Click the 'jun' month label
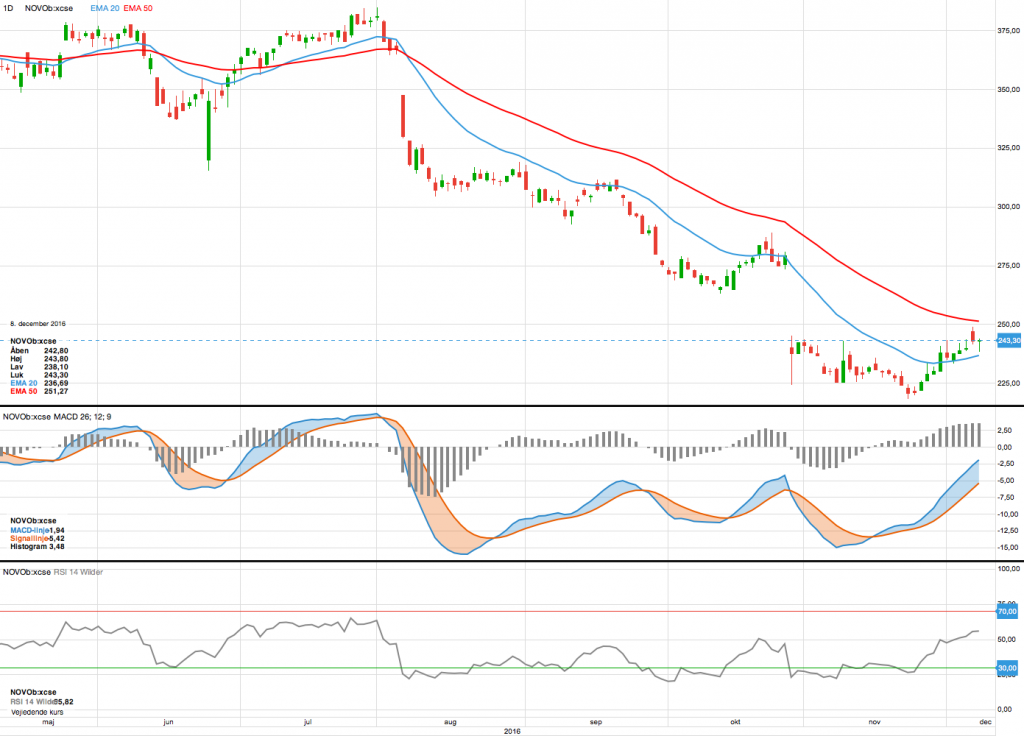The image size is (1024, 736). coord(168,722)
